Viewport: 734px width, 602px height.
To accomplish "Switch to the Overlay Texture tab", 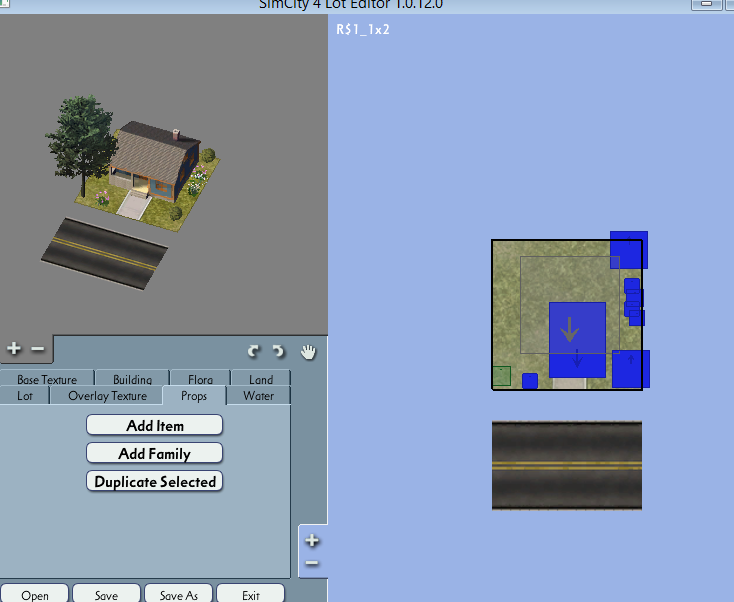I will 108,396.
